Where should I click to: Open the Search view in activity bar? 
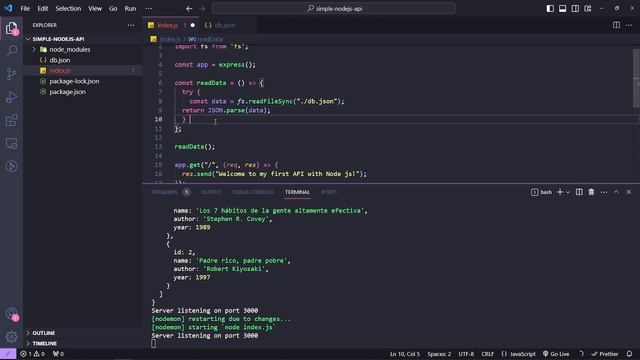point(11,51)
